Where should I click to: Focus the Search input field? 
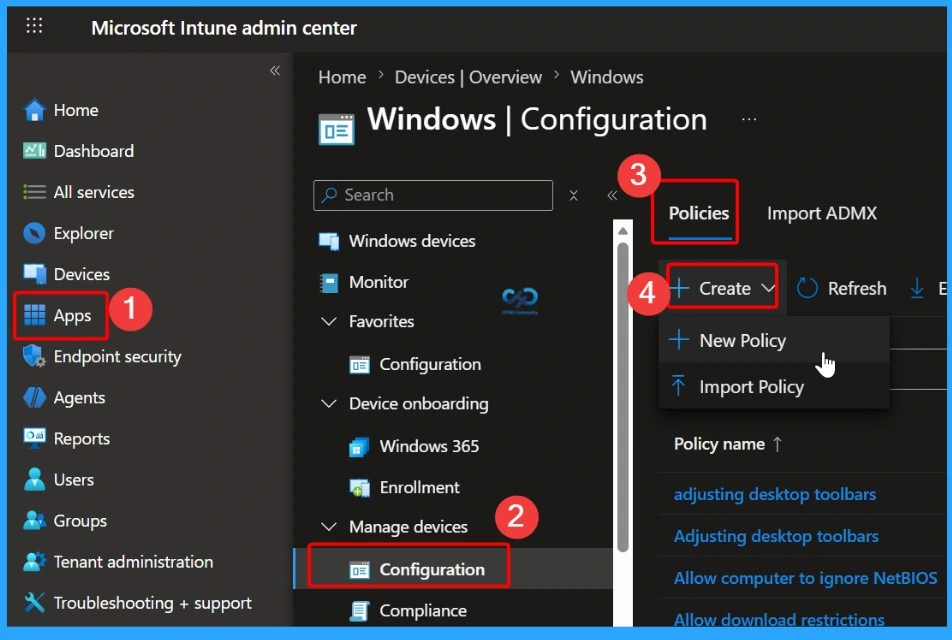[x=433, y=196]
